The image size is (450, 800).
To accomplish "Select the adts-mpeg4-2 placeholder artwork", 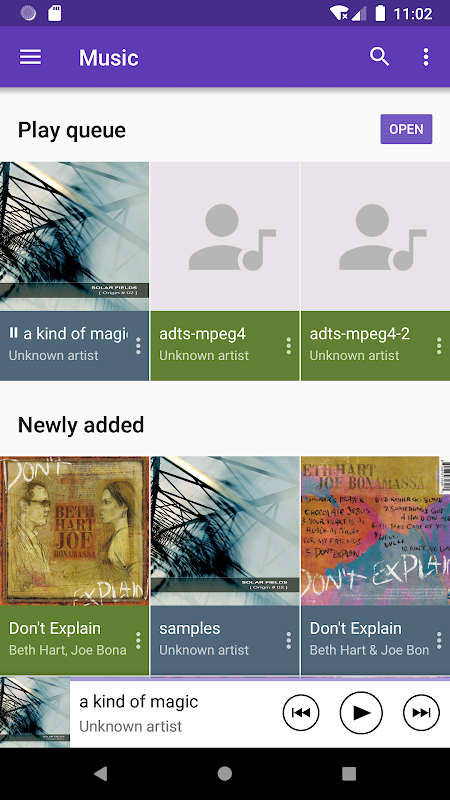I will pos(376,237).
